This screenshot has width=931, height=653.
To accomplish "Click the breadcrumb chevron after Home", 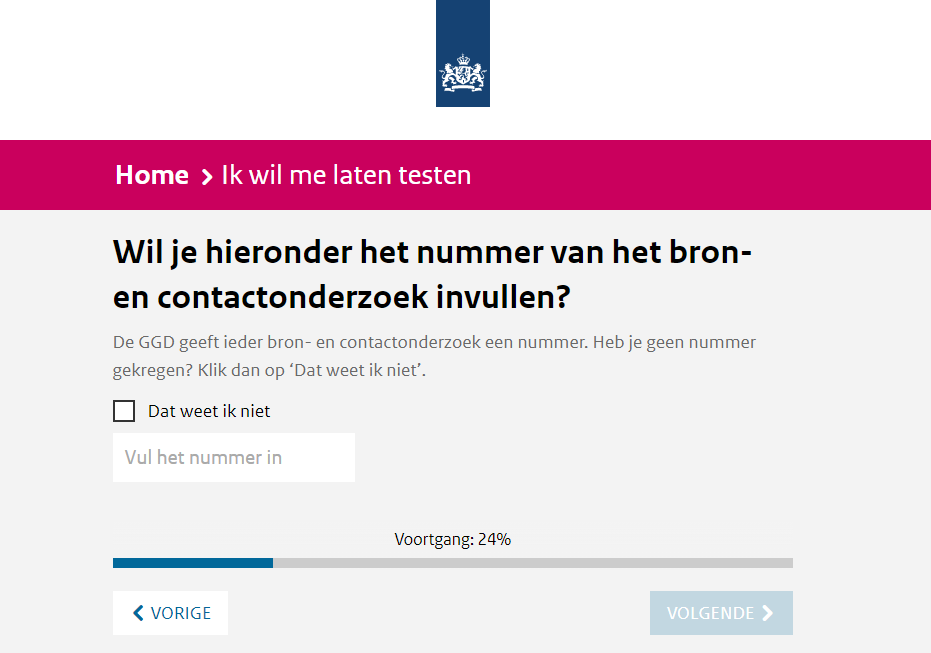I will tap(207, 177).
